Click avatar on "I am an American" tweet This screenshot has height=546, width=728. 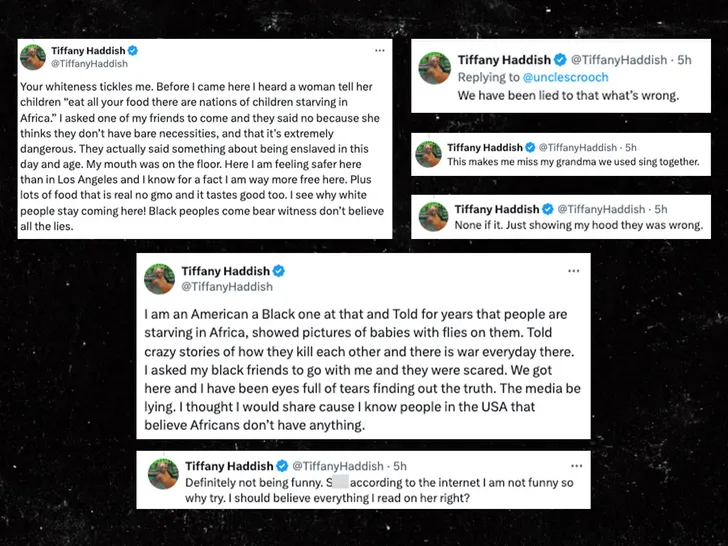point(160,279)
